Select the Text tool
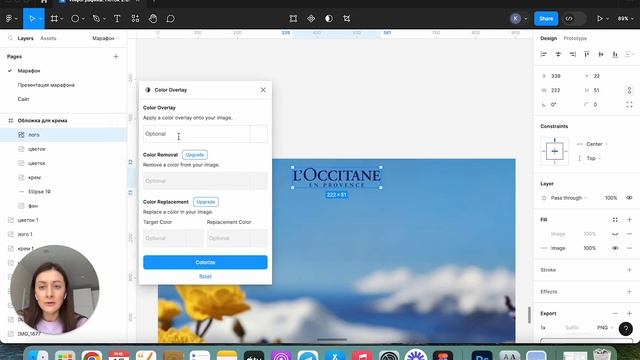This screenshot has width=640, height=360. (117, 18)
